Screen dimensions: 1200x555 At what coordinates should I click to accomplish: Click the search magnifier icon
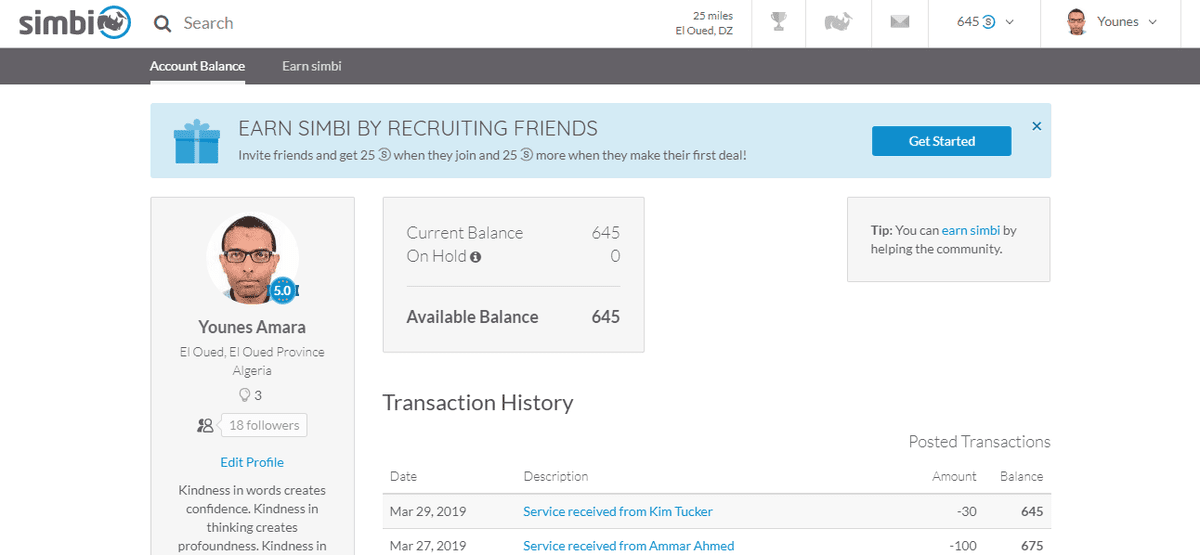pyautogui.click(x=162, y=23)
